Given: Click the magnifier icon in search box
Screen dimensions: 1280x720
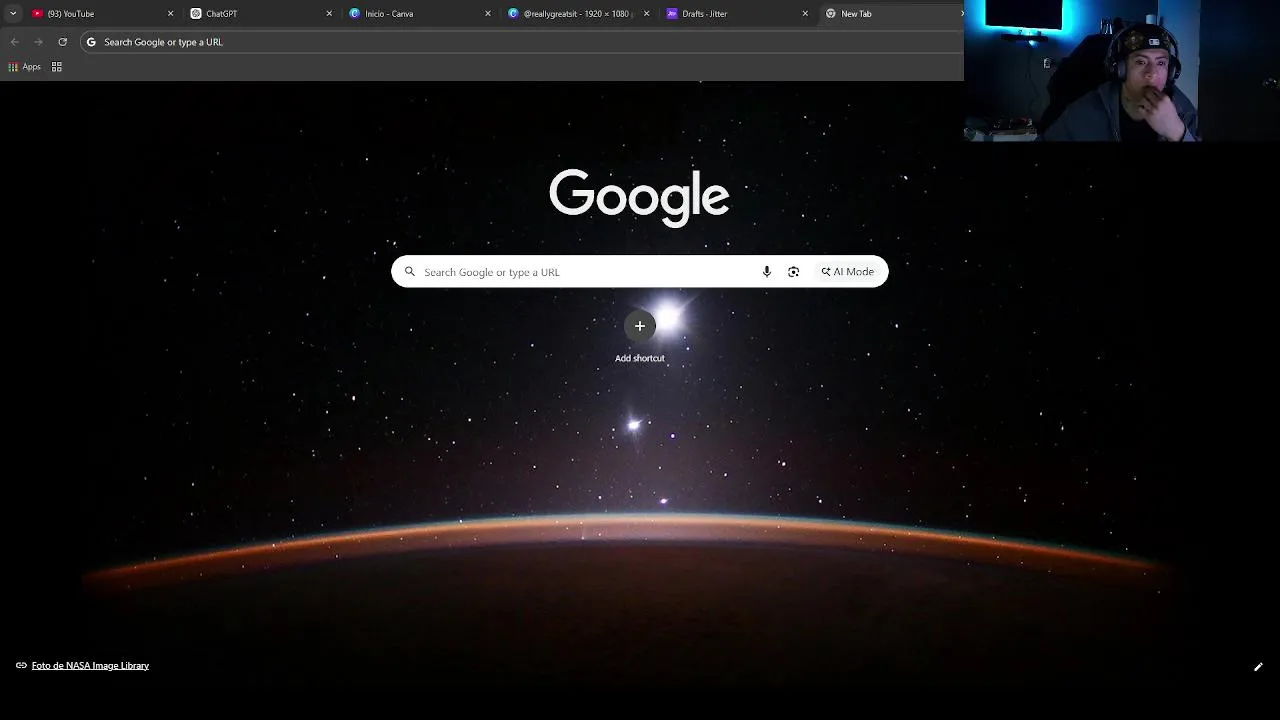Looking at the screenshot, I should tap(409, 272).
